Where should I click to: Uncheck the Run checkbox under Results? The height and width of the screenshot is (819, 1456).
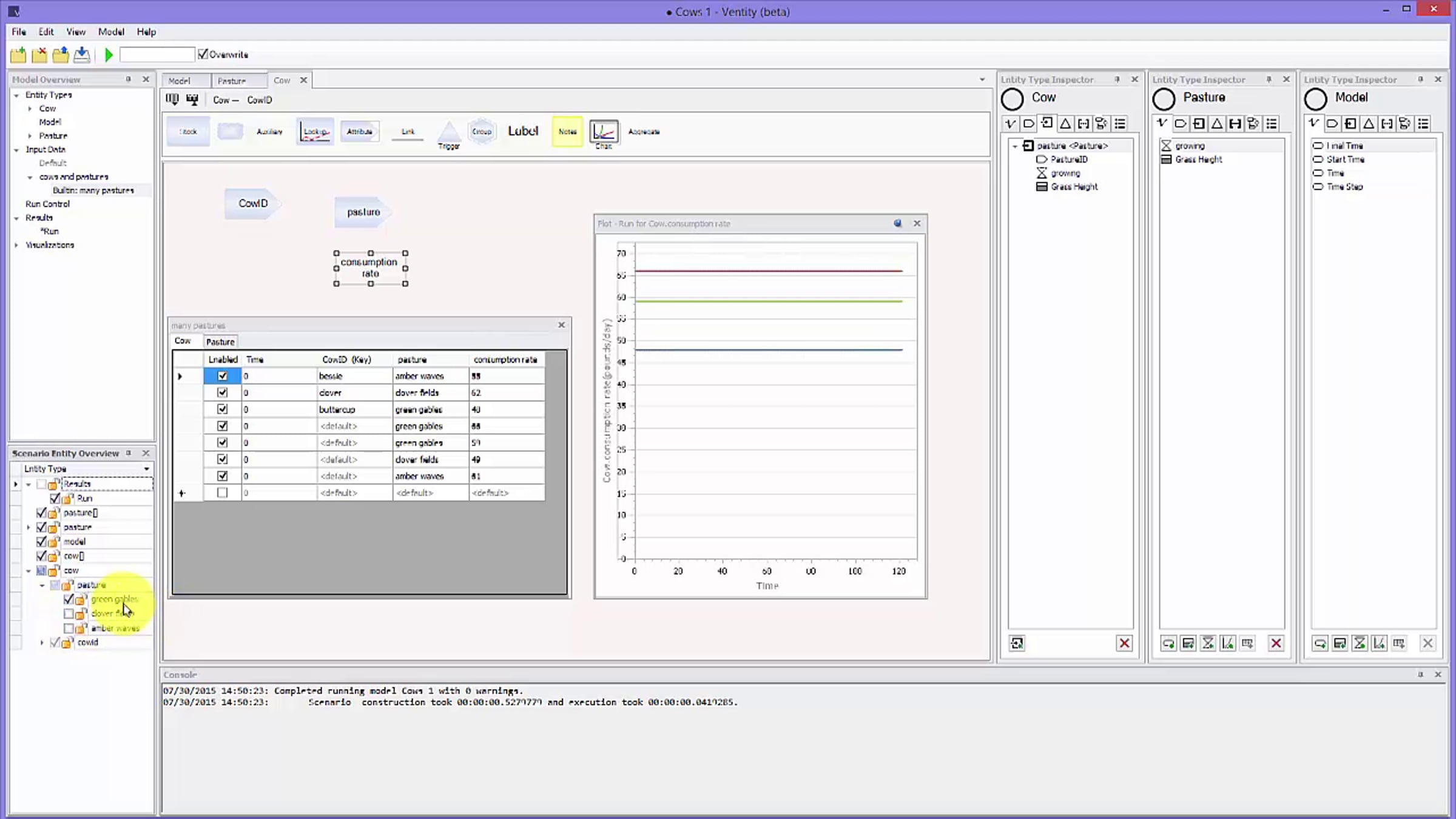point(55,499)
